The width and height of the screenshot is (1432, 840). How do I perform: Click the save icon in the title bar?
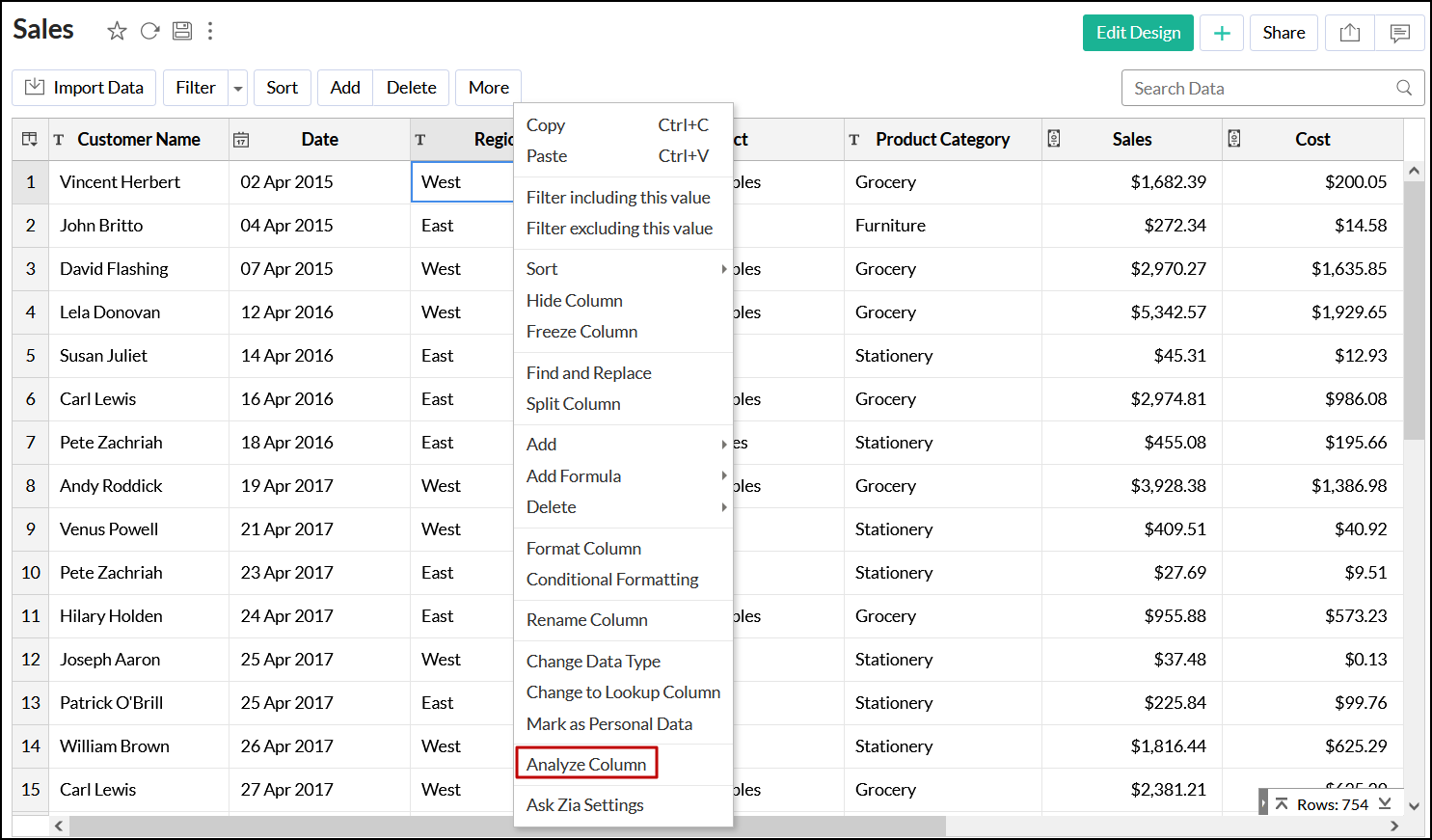click(x=182, y=31)
